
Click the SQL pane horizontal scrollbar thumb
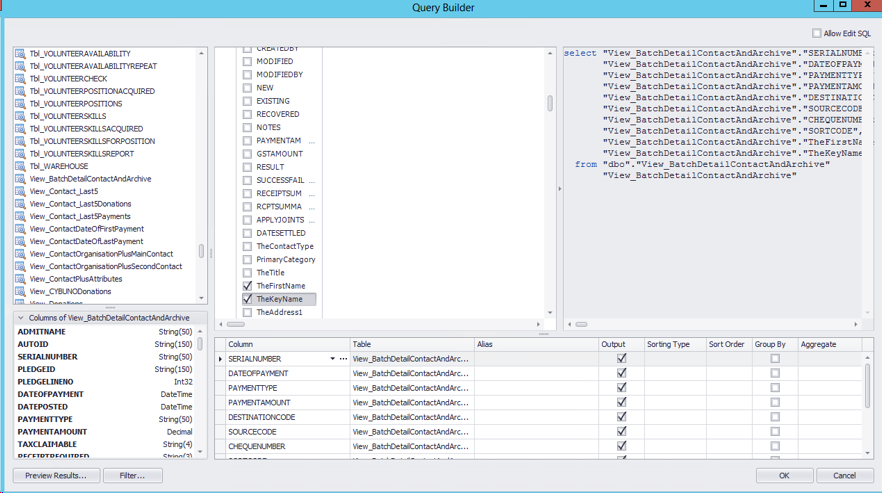click(x=582, y=324)
